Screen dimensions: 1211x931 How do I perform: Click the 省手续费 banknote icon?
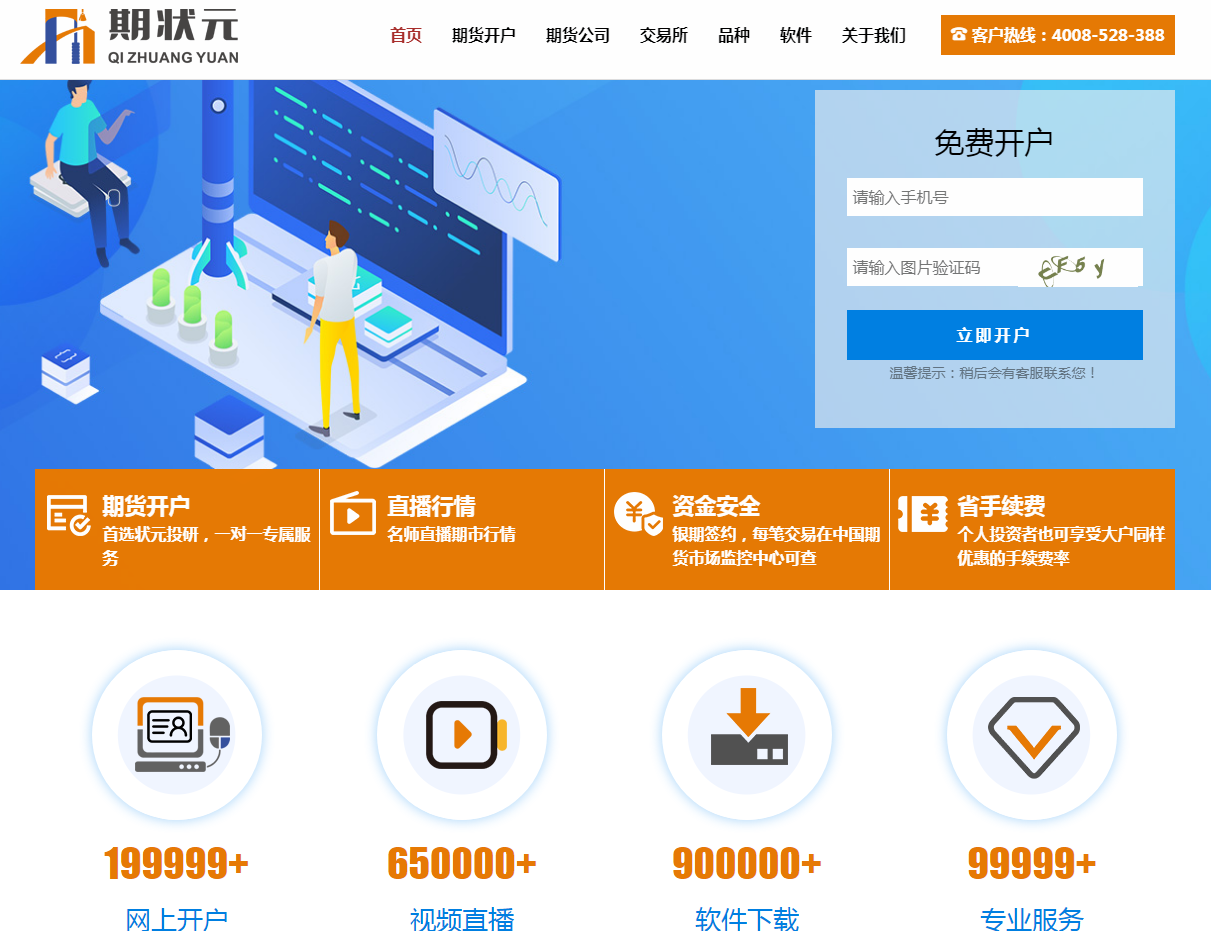point(923,512)
